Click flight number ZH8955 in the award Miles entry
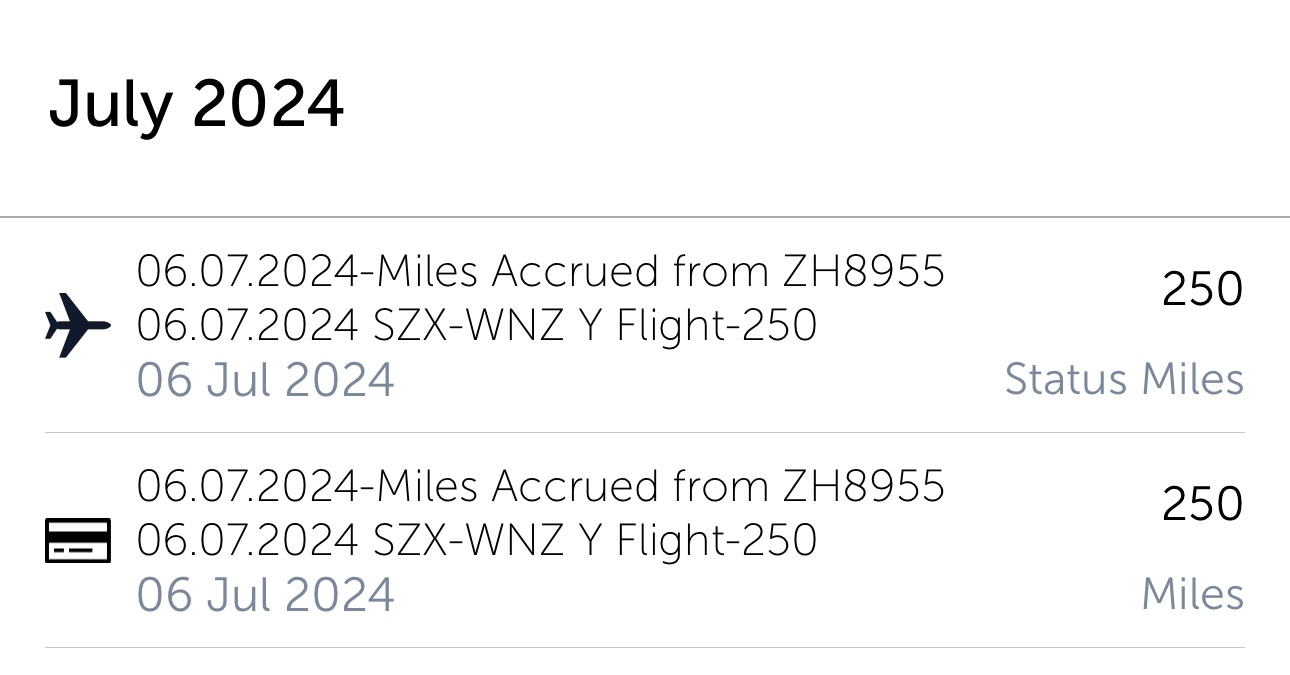Image resolution: width=1290 pixels, height=675 pixels. (x=863, y=486)
